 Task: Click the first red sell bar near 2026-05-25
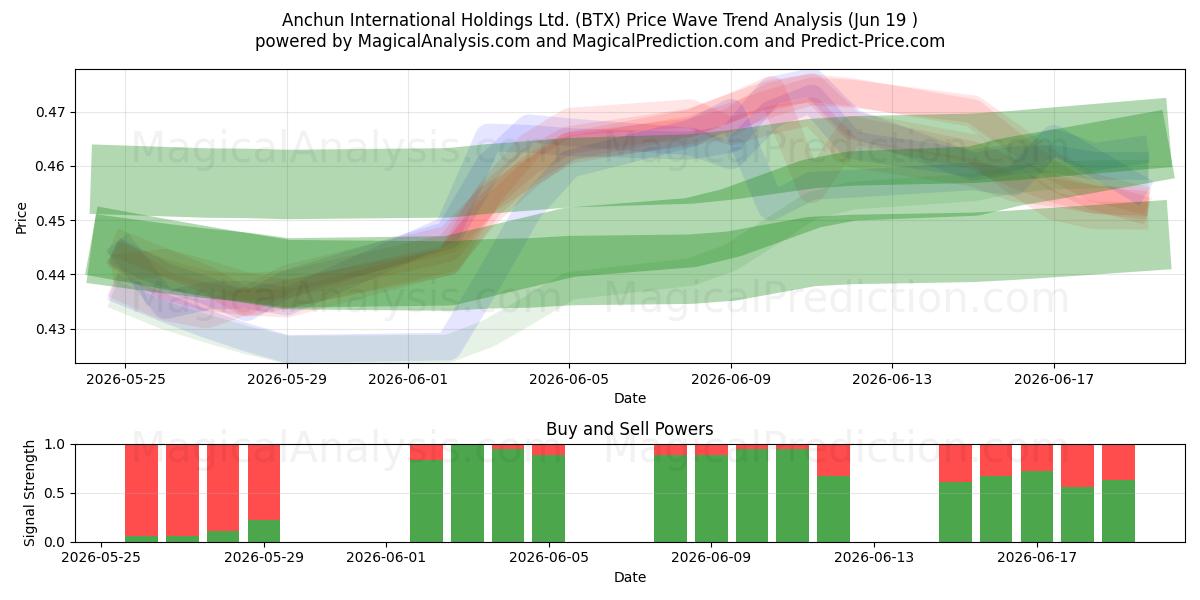tap(141, 490)
